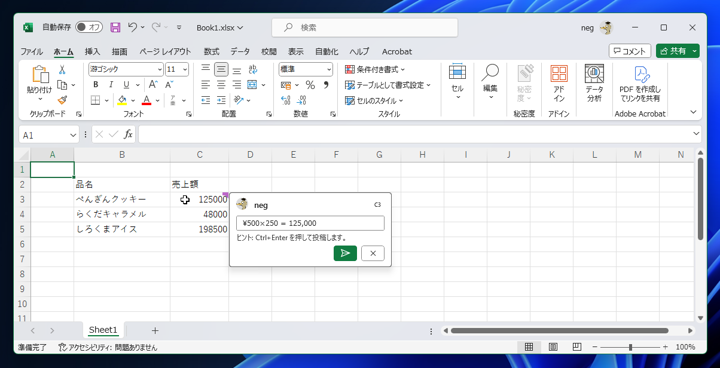Click the Top Align icon

point(206,69)
